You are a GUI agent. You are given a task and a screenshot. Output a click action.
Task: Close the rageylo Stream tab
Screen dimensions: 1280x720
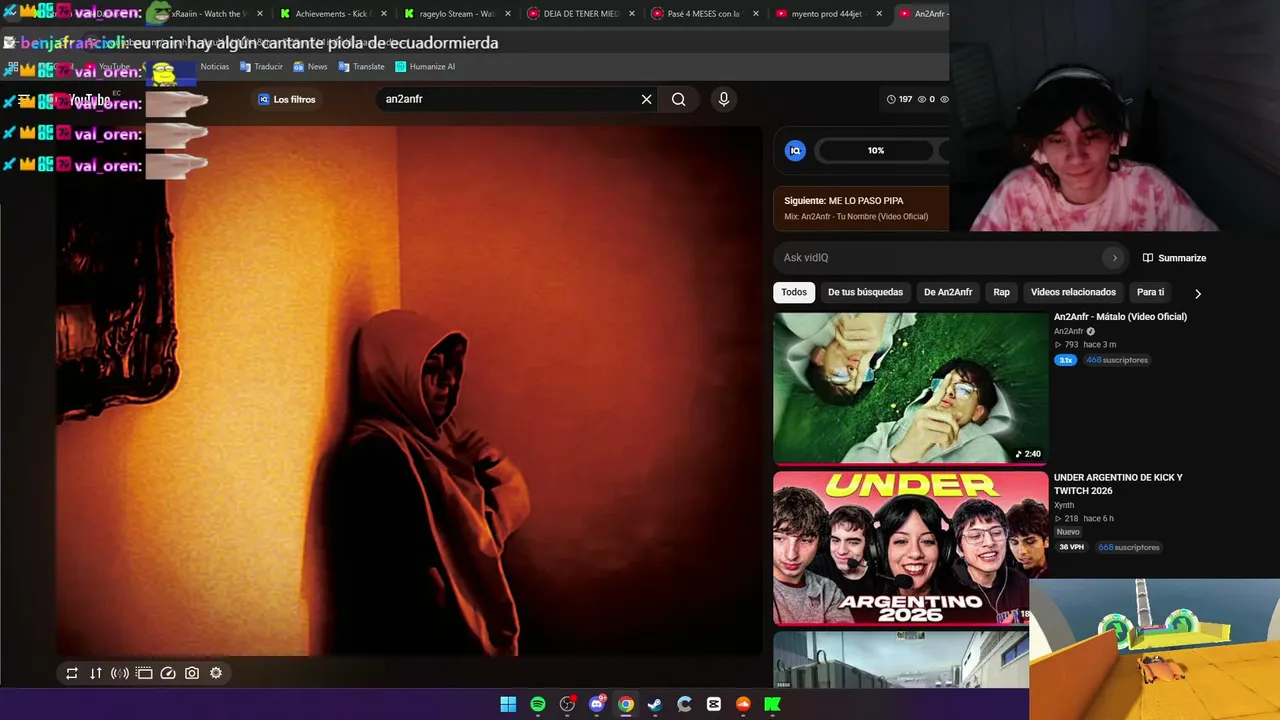508,14
